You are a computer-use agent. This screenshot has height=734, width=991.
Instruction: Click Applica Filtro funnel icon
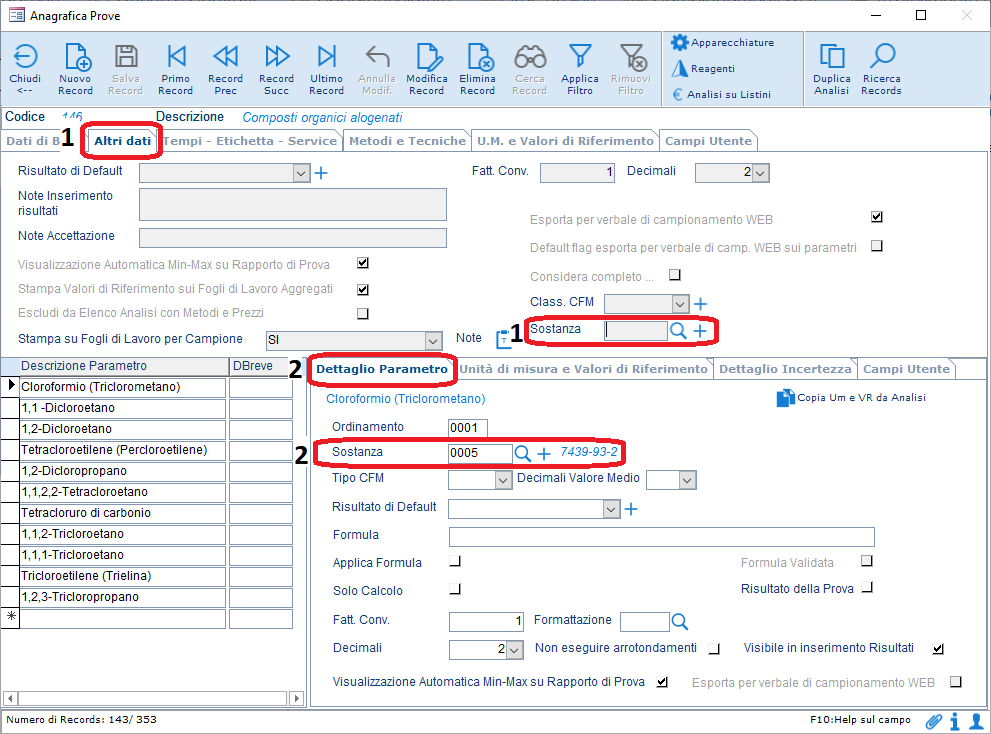point(580,69)
